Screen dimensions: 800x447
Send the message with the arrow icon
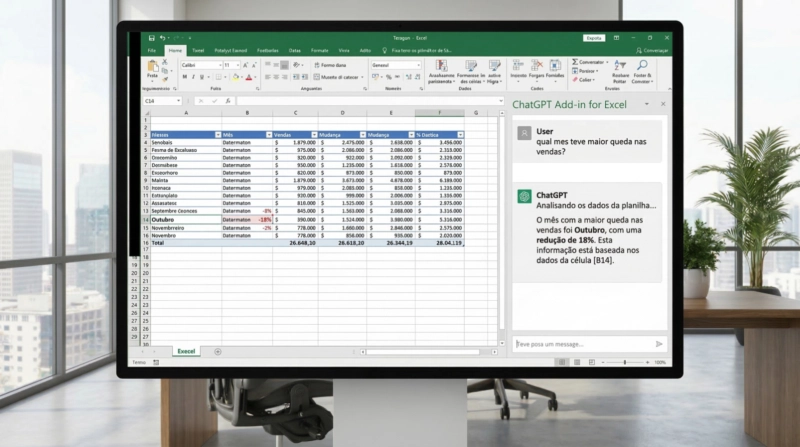659,344
